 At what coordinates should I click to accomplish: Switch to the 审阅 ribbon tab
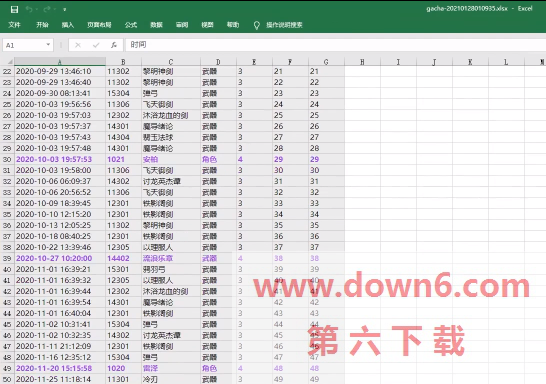[182, 25]
